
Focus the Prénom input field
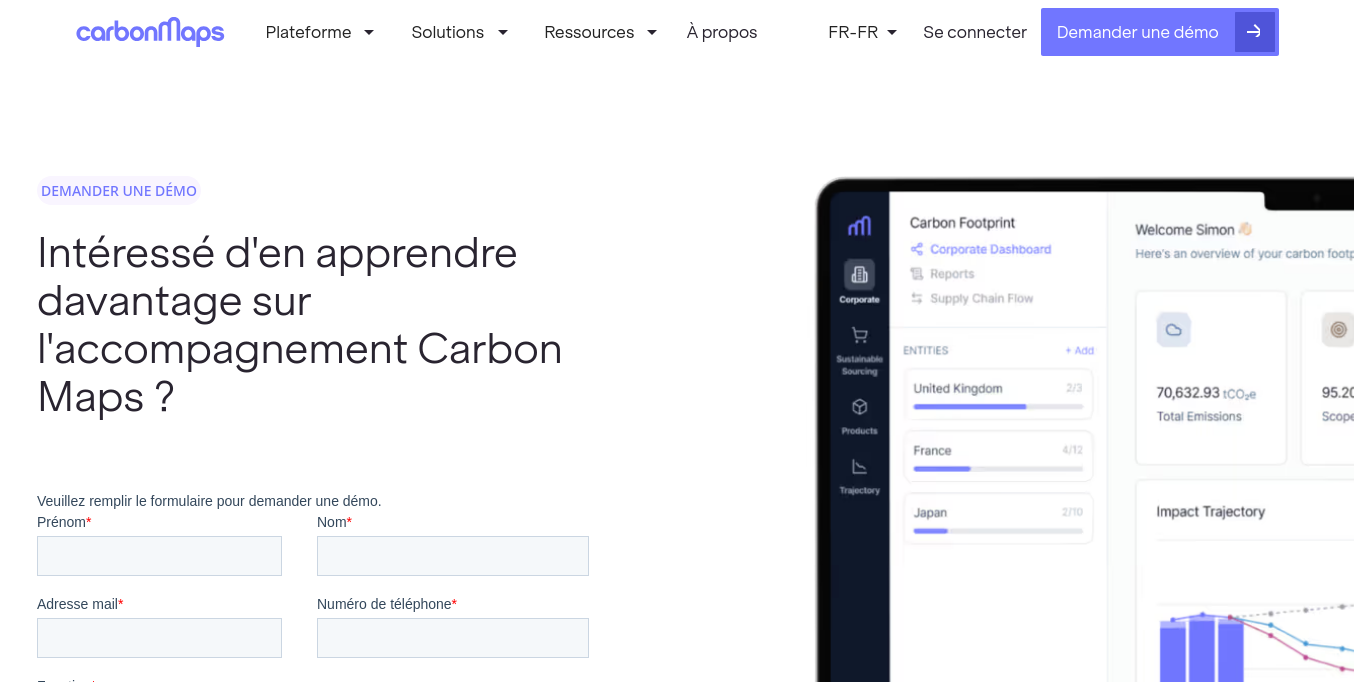[159, 556]
